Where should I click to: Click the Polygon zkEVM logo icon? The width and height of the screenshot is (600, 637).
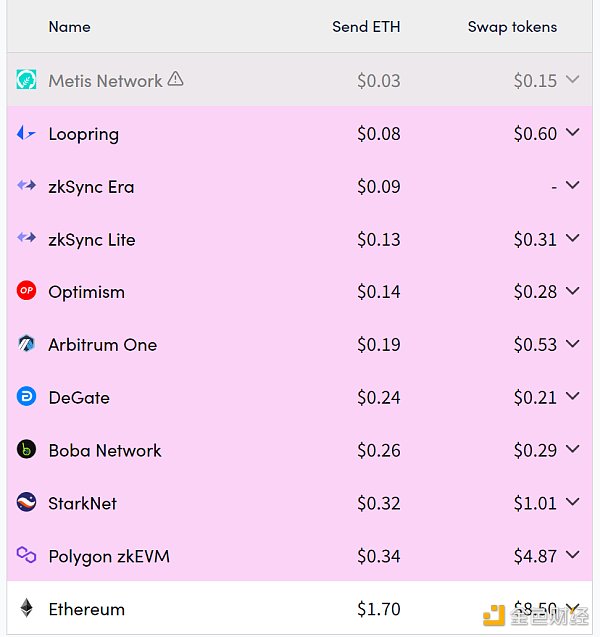tap(27, 555)
